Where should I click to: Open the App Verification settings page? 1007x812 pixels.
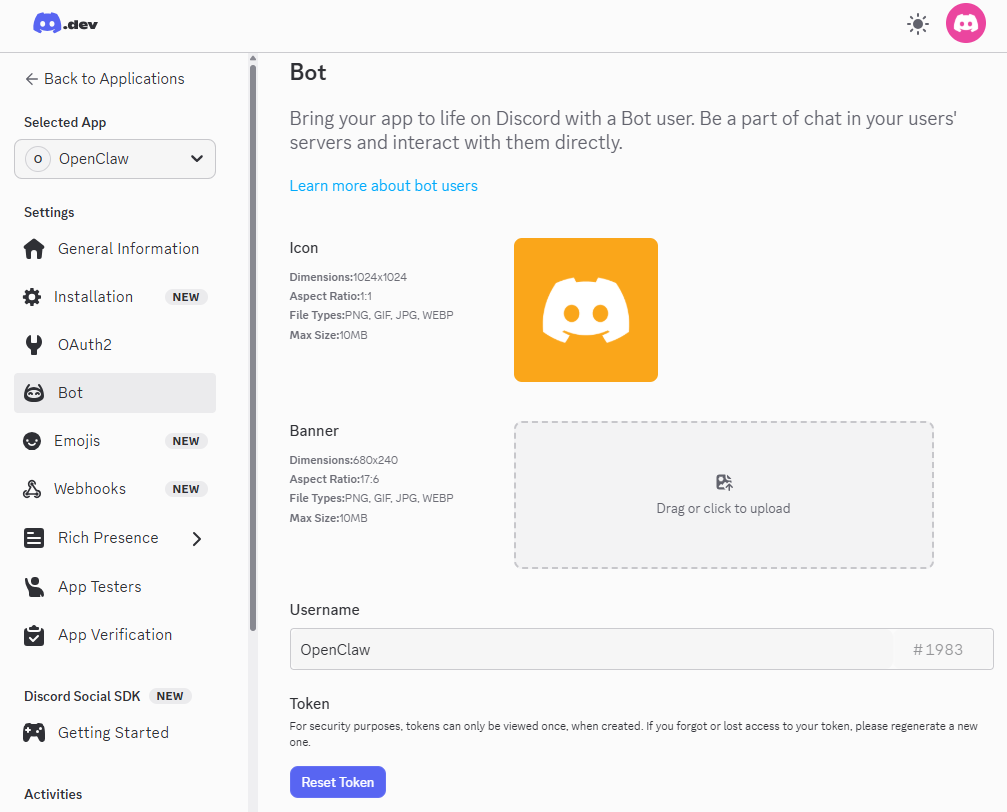coord(114,635)
